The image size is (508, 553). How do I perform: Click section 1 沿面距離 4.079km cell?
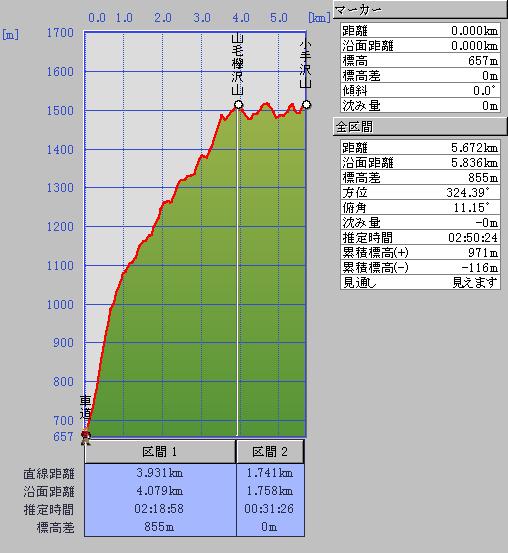pos(160,491)
